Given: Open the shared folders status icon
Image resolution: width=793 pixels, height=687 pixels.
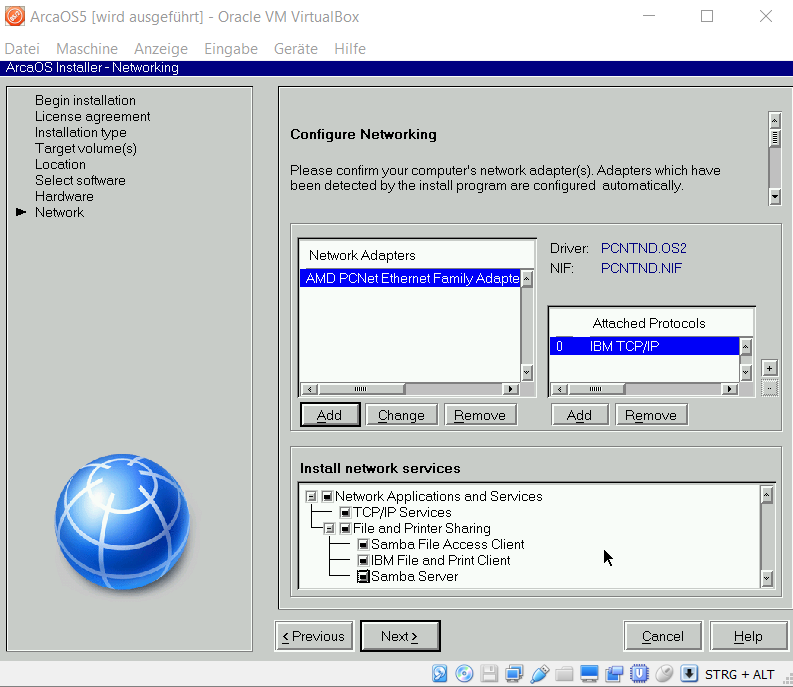Looking at the screenshot, I should pos(564,673).
